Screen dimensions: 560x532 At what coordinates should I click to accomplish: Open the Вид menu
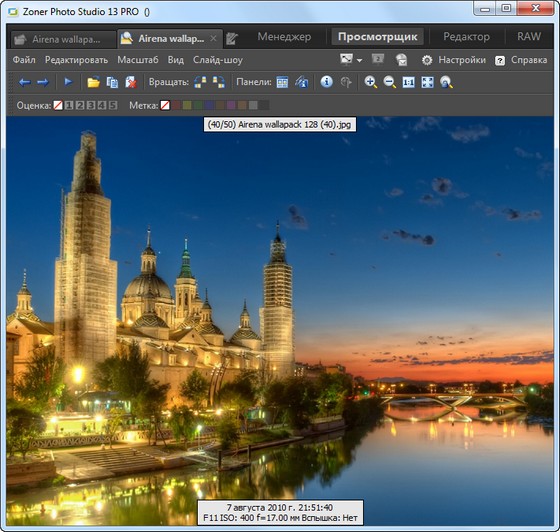[x=176, y=60]
